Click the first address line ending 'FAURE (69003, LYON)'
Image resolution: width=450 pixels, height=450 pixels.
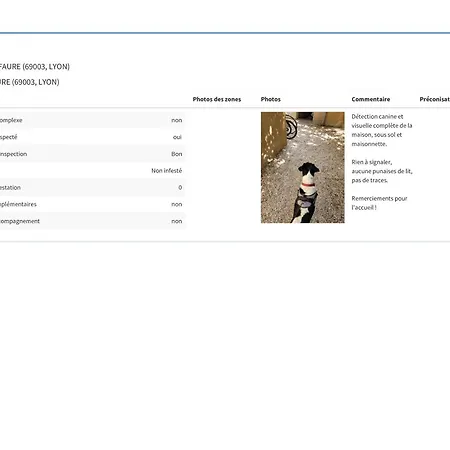click(x=35, y=67)
